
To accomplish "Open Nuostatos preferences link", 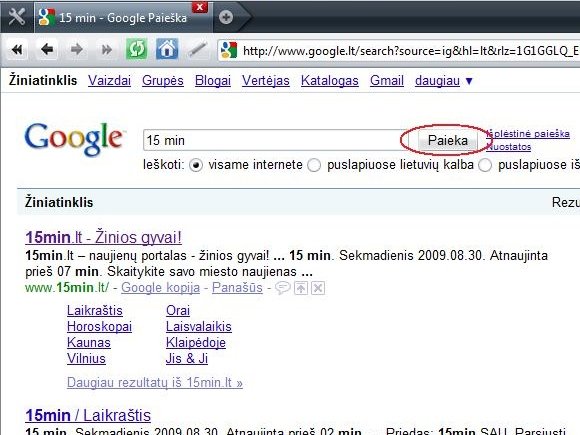I will click(509, 147).
